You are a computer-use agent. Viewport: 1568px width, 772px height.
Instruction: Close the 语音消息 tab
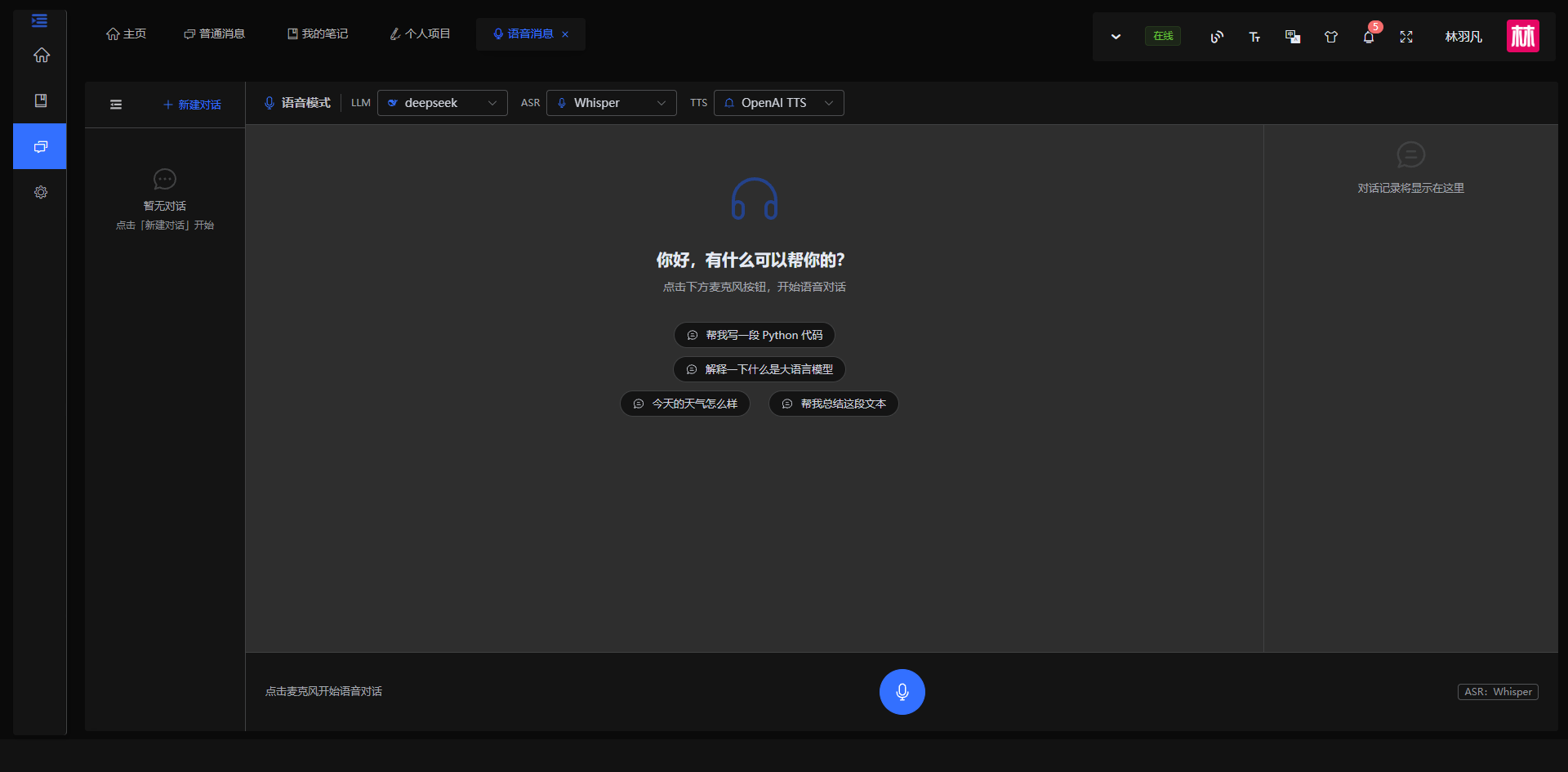(x=565, y=34)
